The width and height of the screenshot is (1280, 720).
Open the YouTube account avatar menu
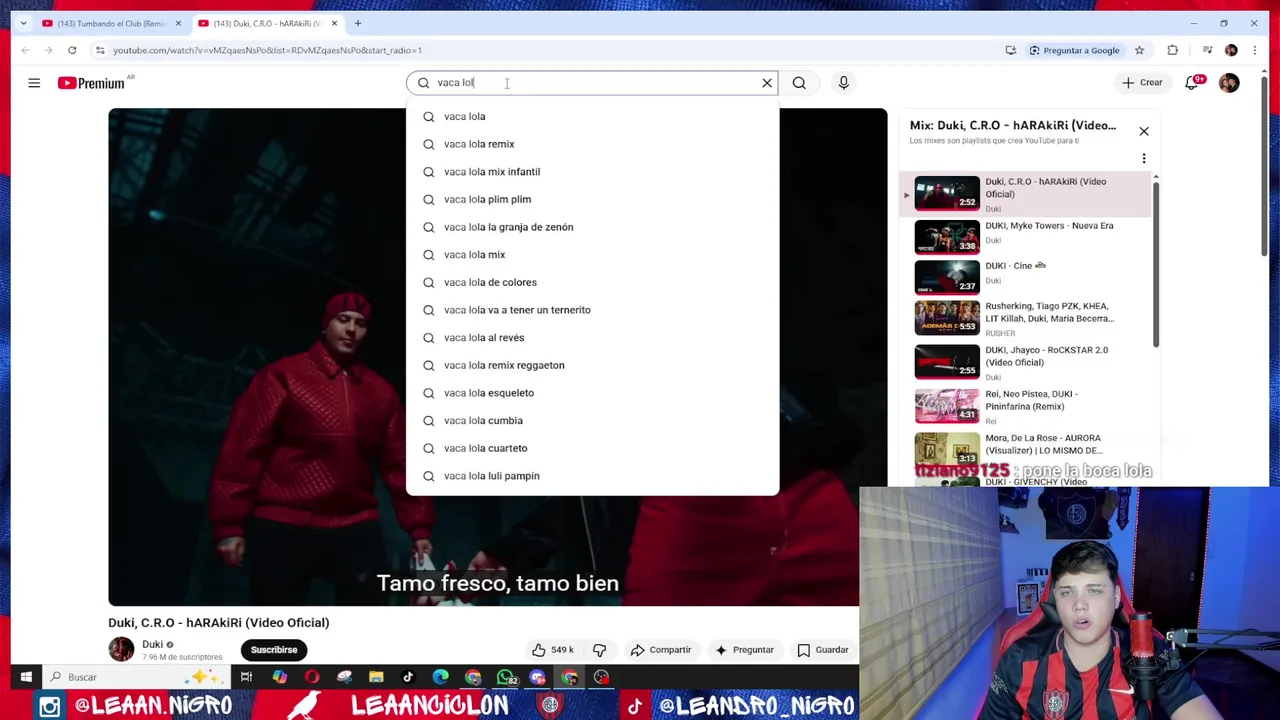click(x=1229, y=83)
